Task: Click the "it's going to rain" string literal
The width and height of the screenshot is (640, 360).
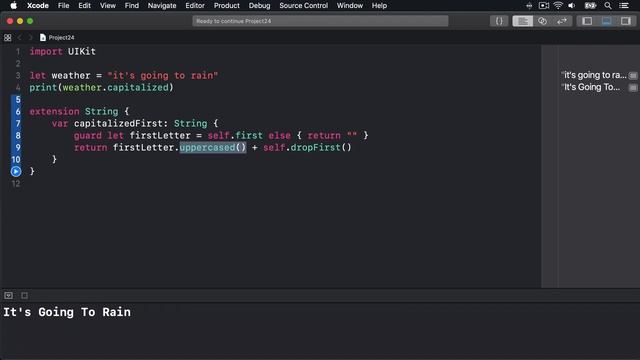Action: [163, 76]
